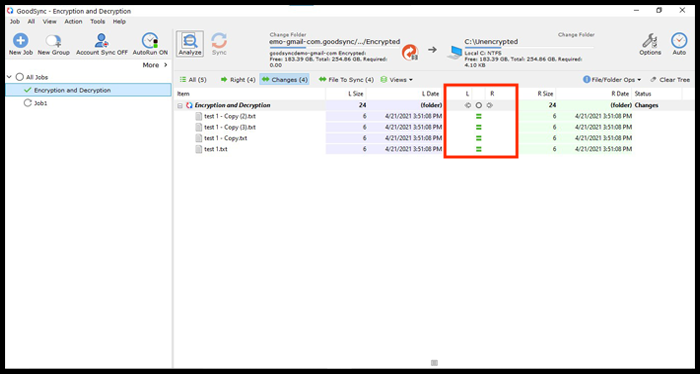Click the red sync direction icon

[409, 52]
